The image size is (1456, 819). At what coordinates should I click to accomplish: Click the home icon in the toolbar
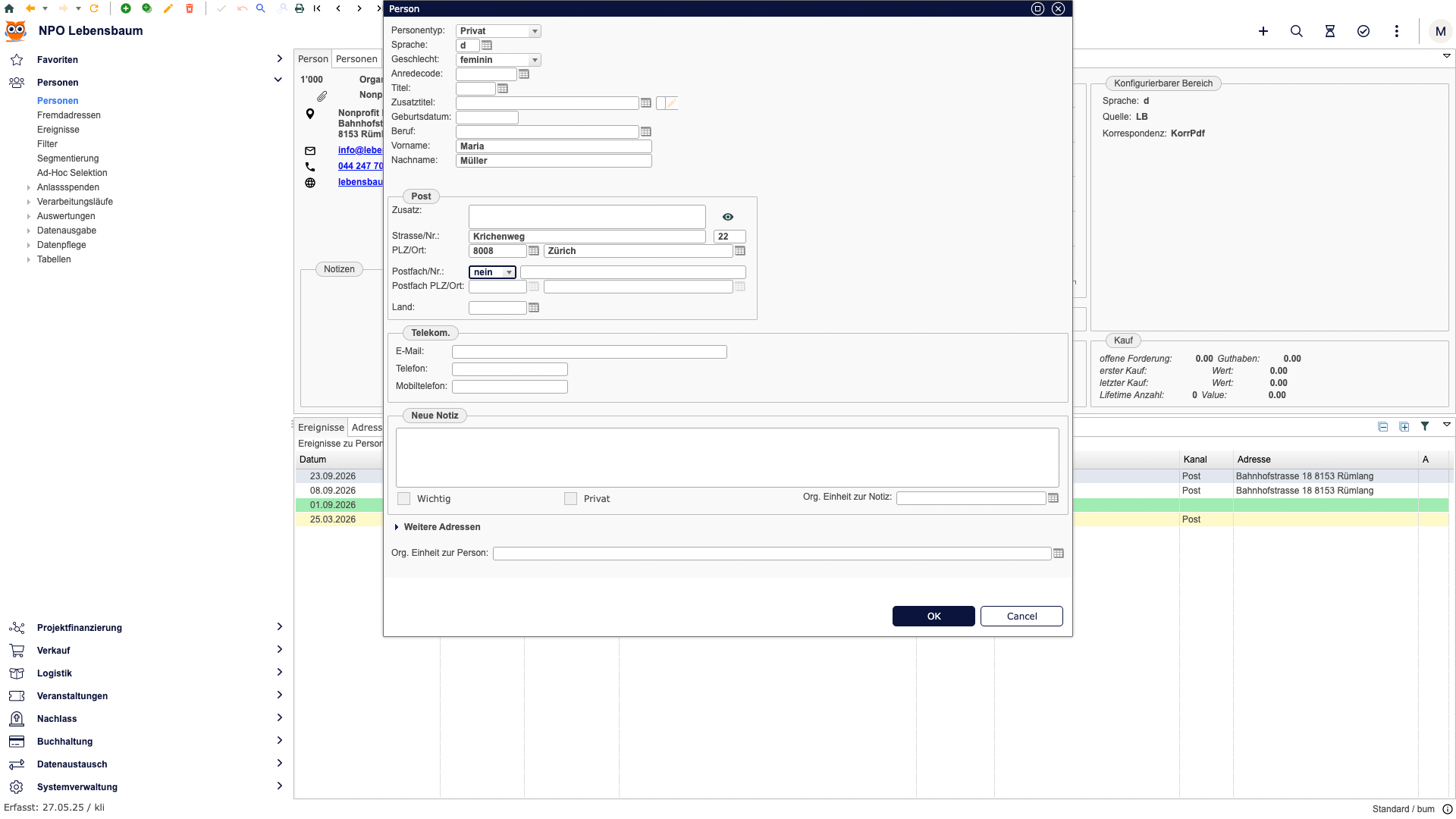[x=9, y=8]
